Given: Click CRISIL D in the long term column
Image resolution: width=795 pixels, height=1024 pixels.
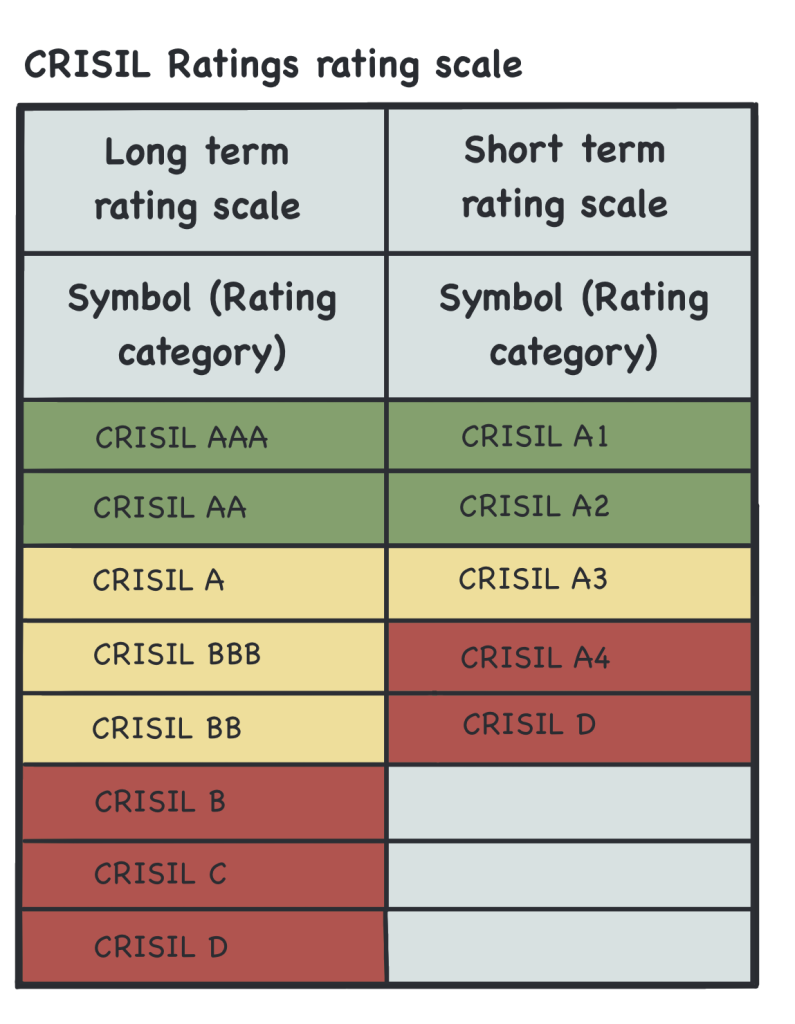Looking at the screenshot, I should coord(203,946).
